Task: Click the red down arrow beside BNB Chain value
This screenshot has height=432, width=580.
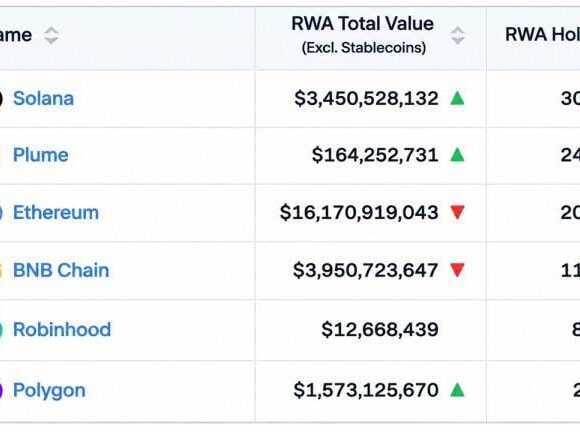Action: (x=458, y=270)
